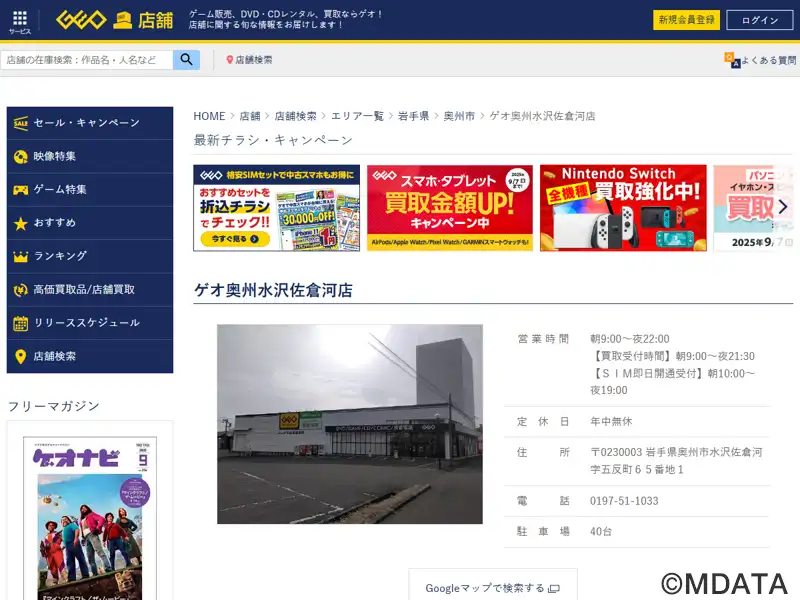800x600 pixels.
Task: Open リリーススケジュール sidebar menu item
Action: (90, 323)
